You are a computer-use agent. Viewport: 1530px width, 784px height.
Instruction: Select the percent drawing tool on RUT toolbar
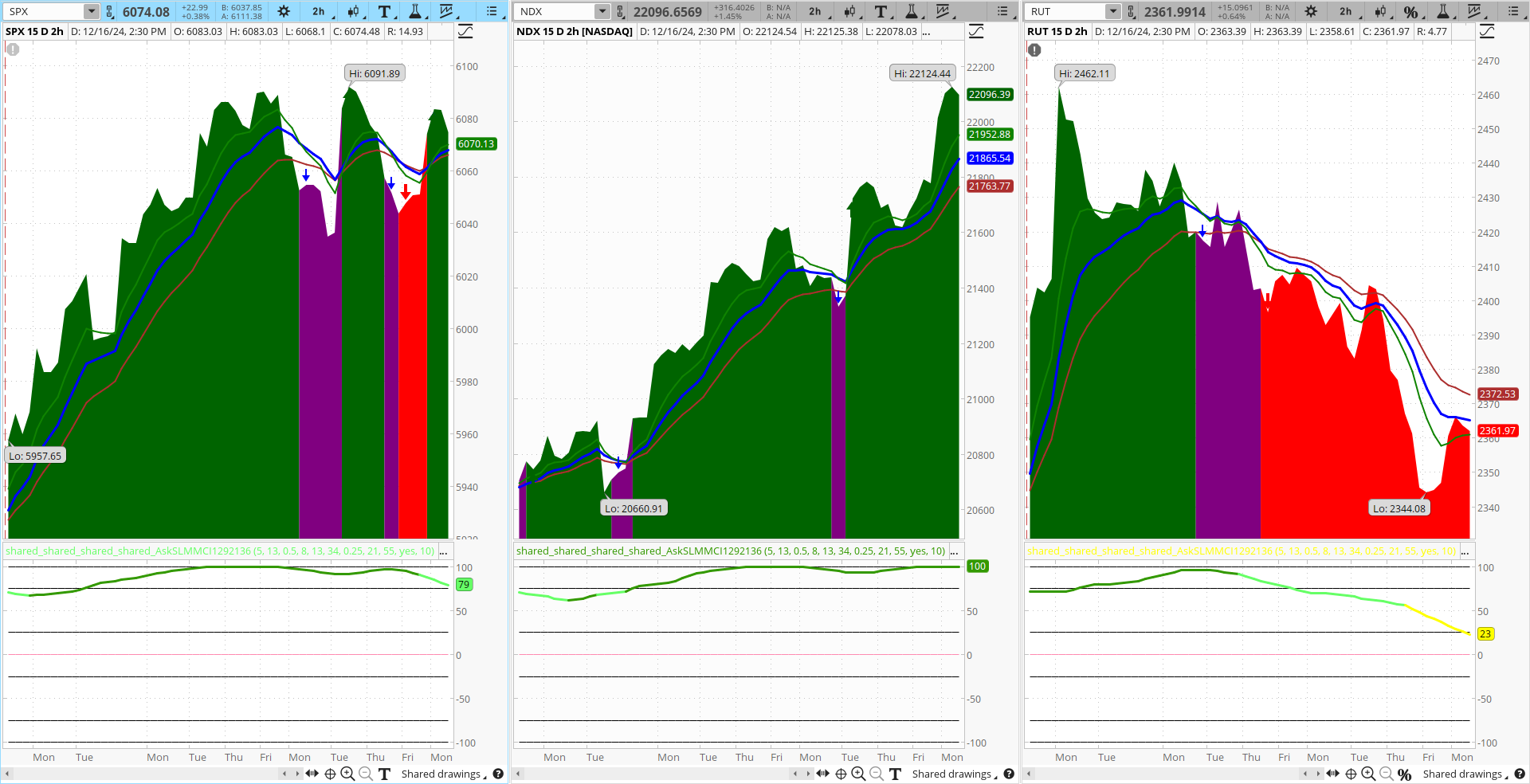[1410, 11]
